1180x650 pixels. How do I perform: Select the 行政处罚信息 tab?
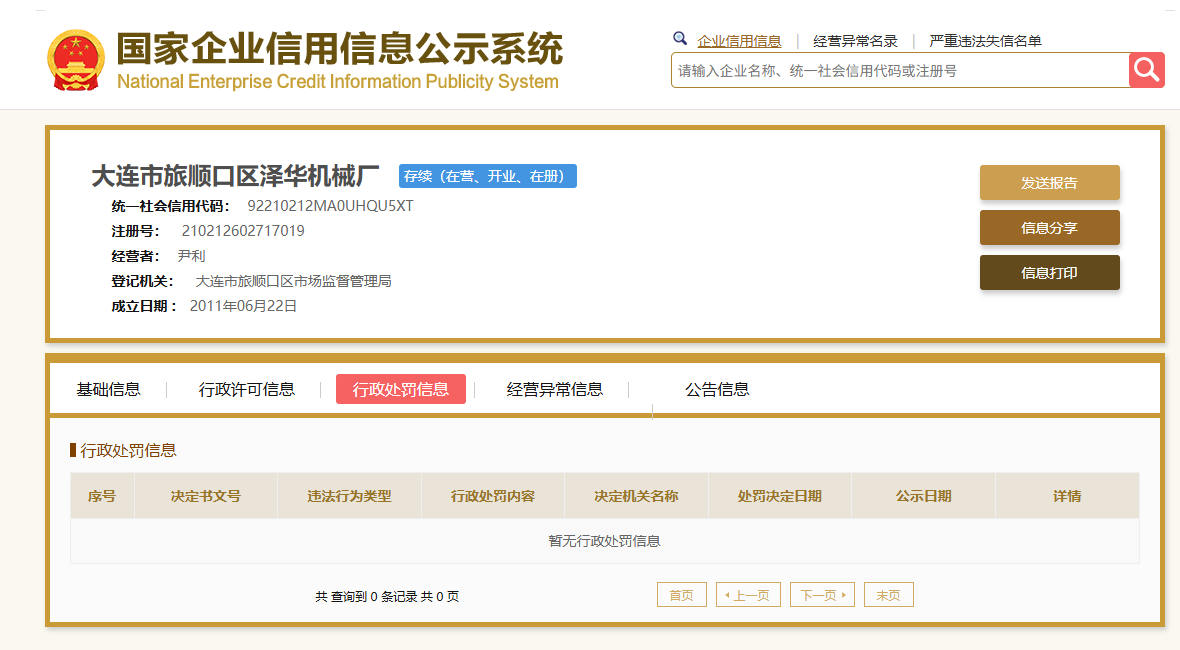pyautogui.click(x=400, y=389)
